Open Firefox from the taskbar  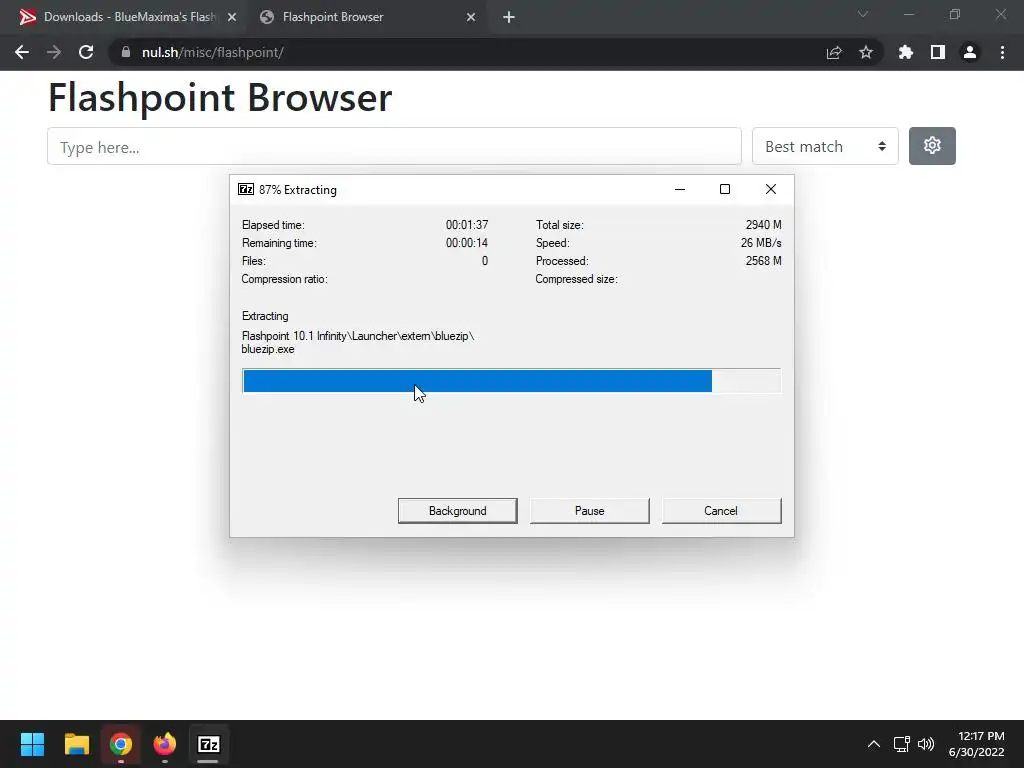165,744
